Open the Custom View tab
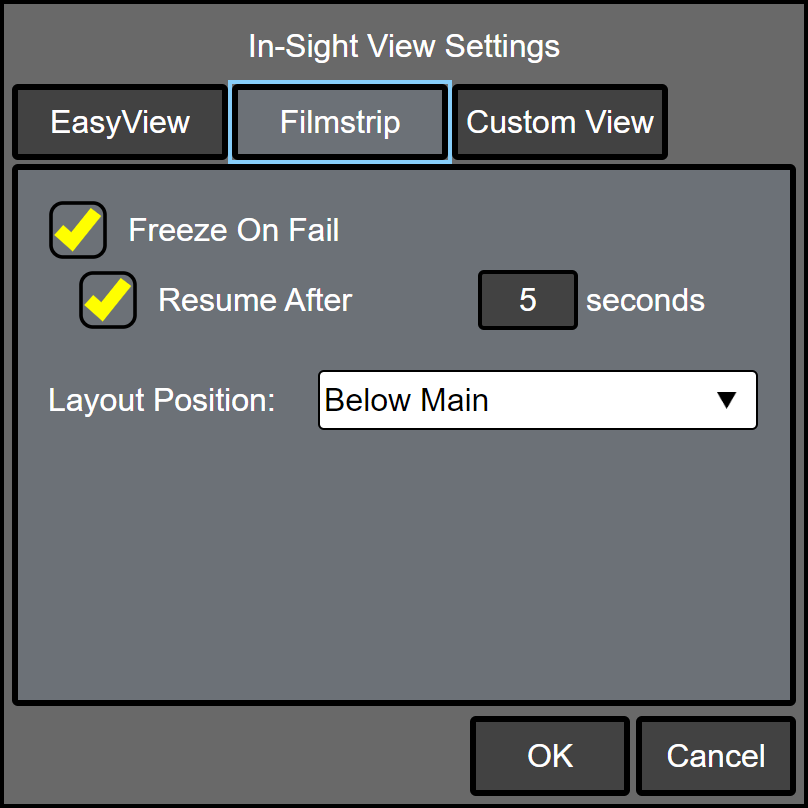Screen dimensions: 808x808 coord(560,123)
